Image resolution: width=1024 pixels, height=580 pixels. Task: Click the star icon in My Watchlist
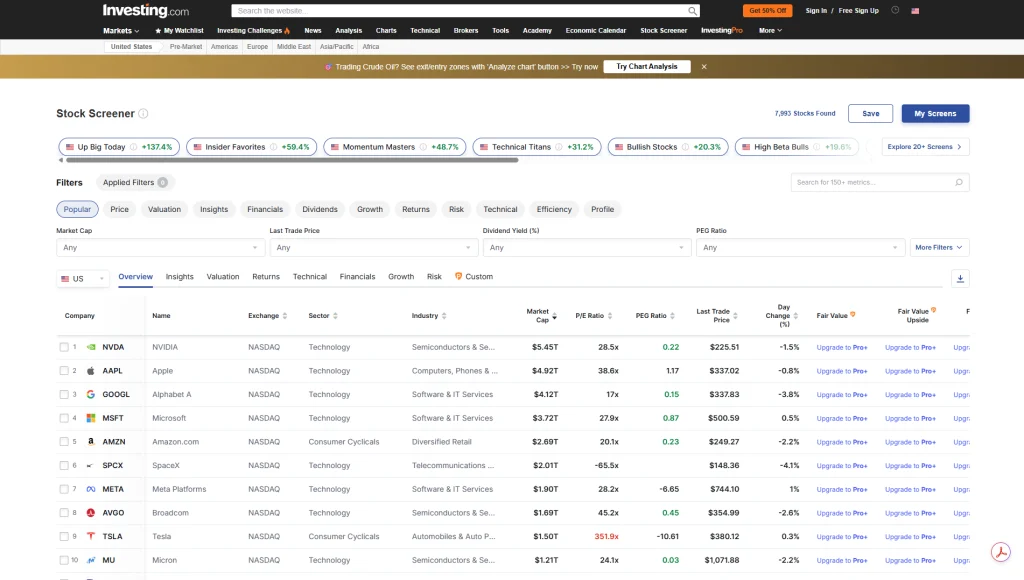158,31
